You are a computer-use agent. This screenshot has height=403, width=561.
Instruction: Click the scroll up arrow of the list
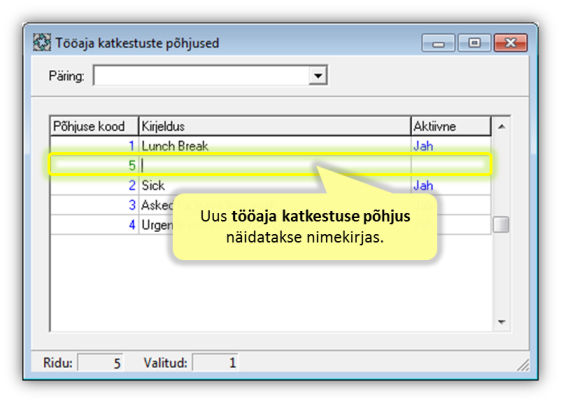point(502,126)
